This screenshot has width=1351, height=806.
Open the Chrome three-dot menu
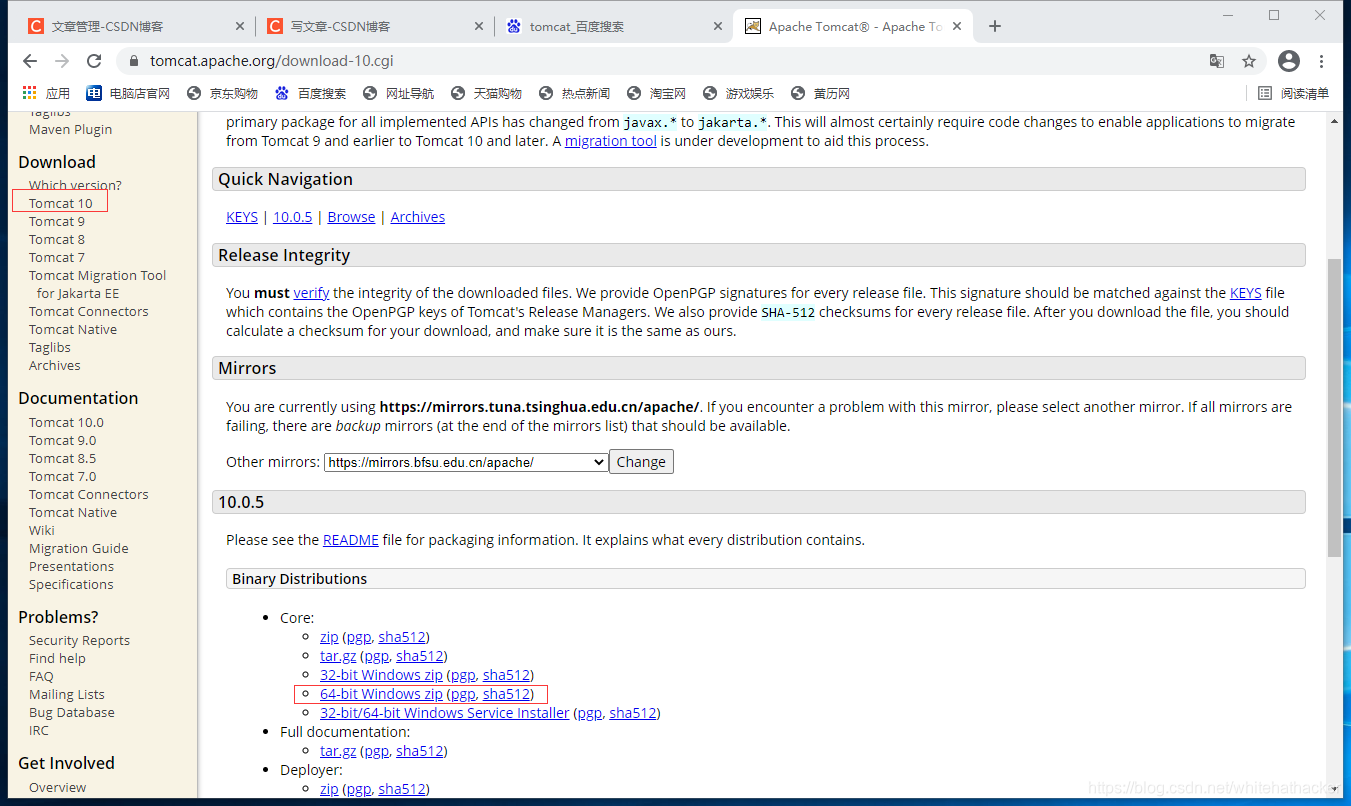(1322, 61)
